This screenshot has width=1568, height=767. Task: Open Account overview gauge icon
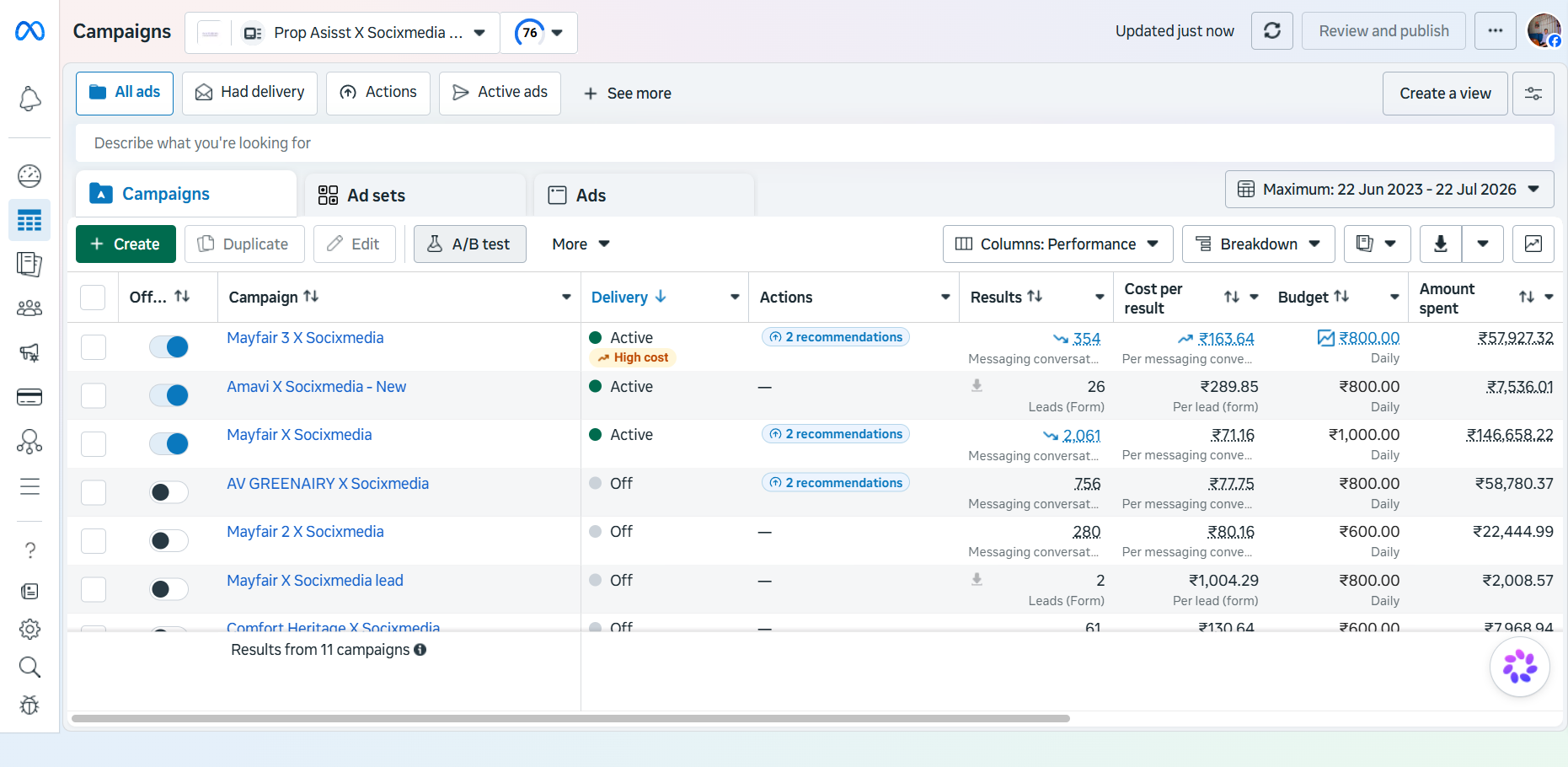[x=29, y=175]
